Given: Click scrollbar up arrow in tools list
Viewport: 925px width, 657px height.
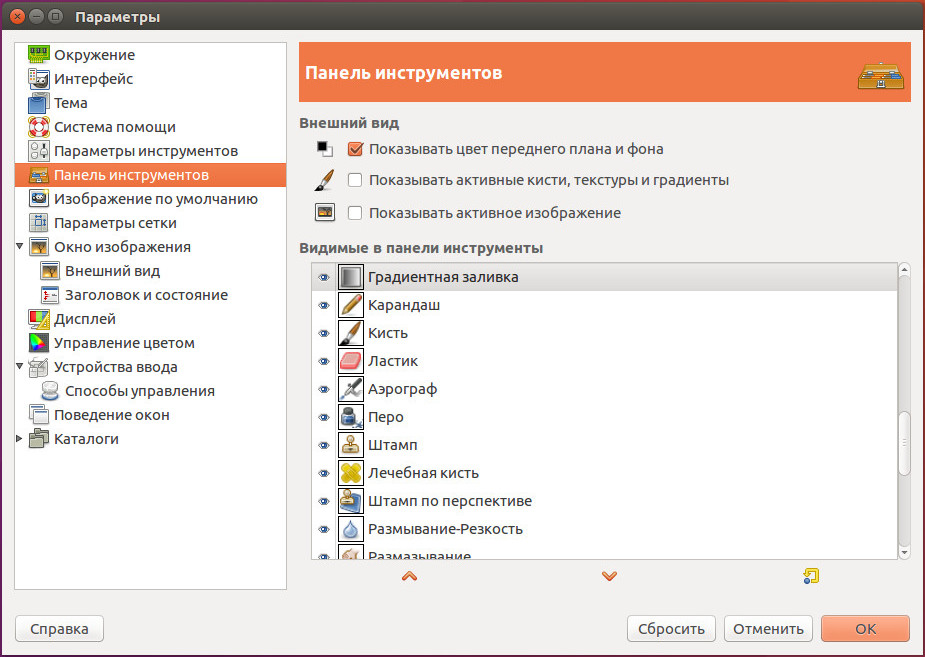Looking at the screenshot, I should pos(904,270).
